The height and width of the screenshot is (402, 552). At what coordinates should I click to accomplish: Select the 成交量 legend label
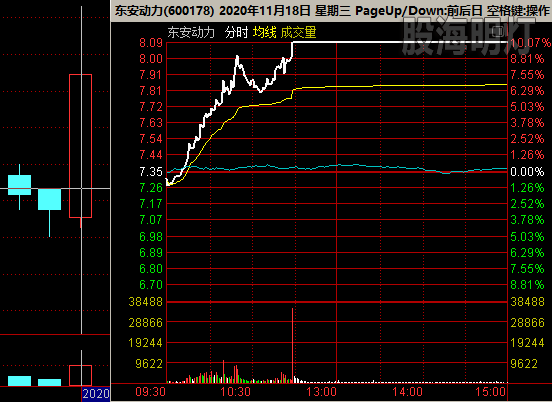click(299, 32)
